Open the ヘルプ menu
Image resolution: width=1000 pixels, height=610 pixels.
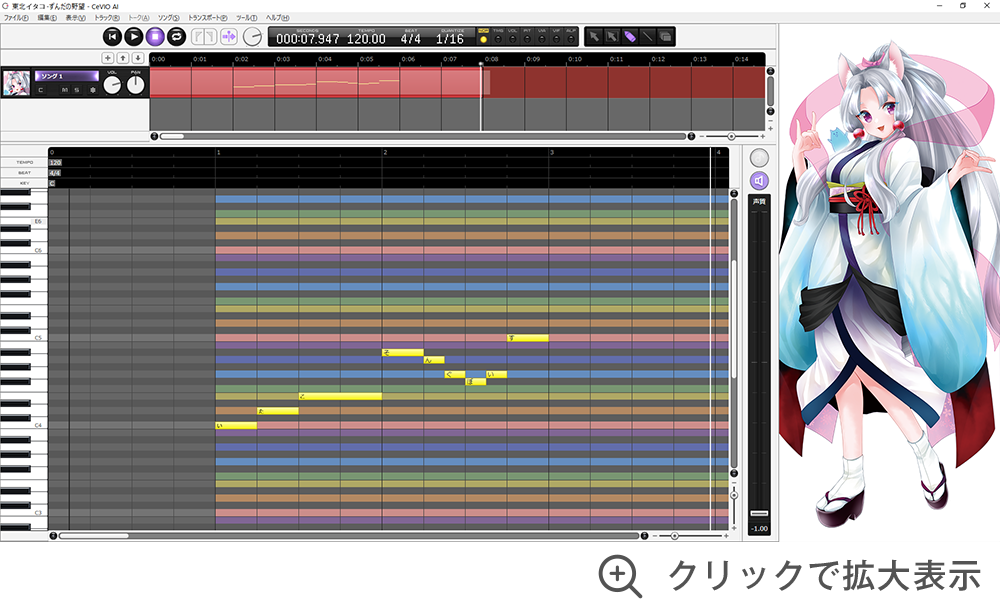coord(277,18)
